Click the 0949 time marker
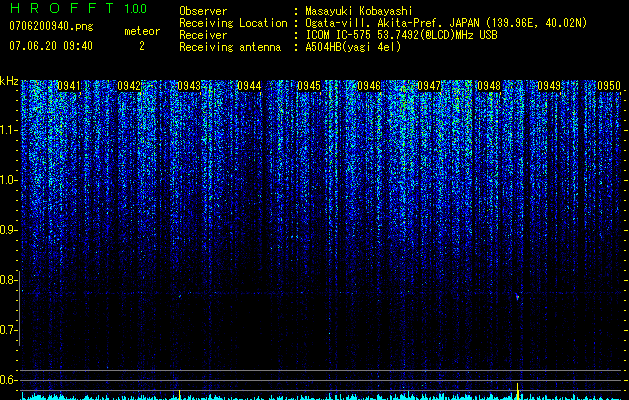The image size is (629, 400). [549, 86]
